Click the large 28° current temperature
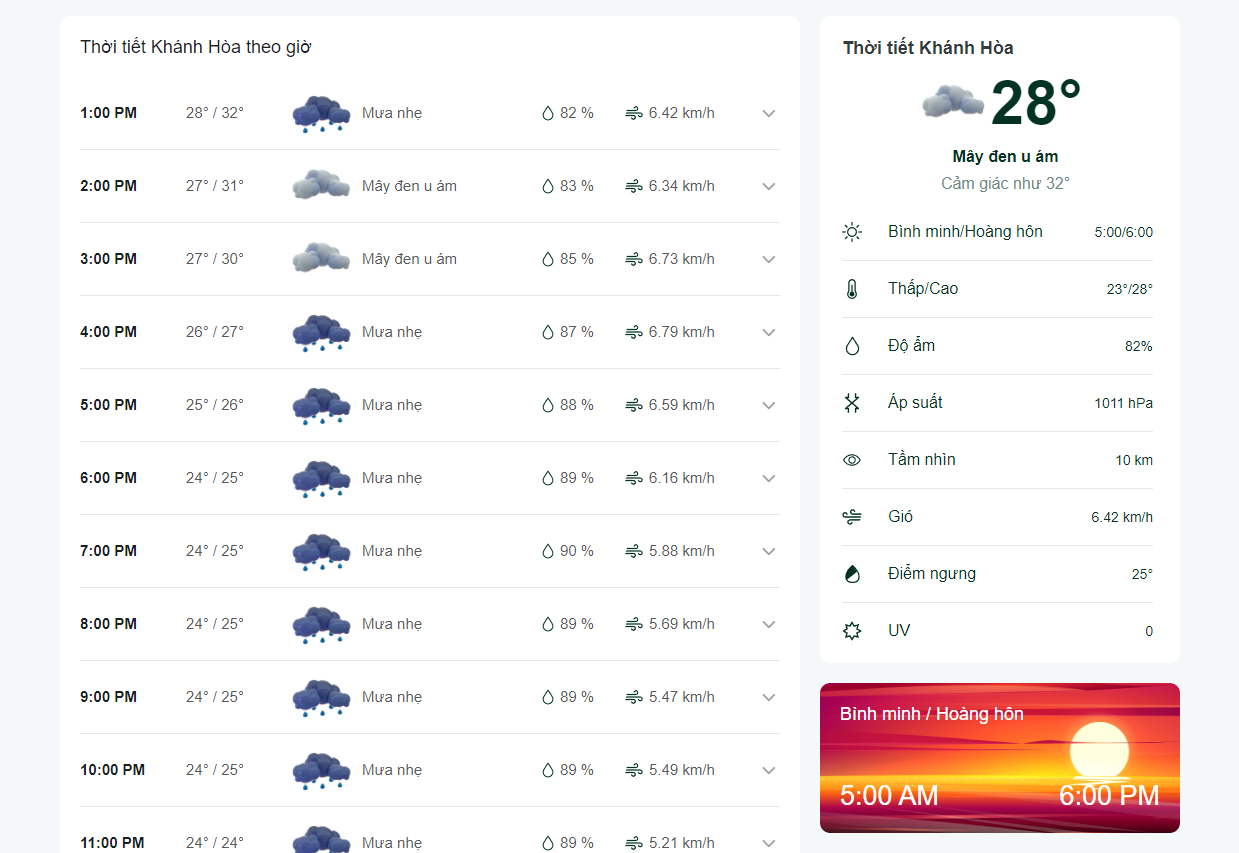The height and width of the screenshot is (853, 1239). coord(1036,102)
